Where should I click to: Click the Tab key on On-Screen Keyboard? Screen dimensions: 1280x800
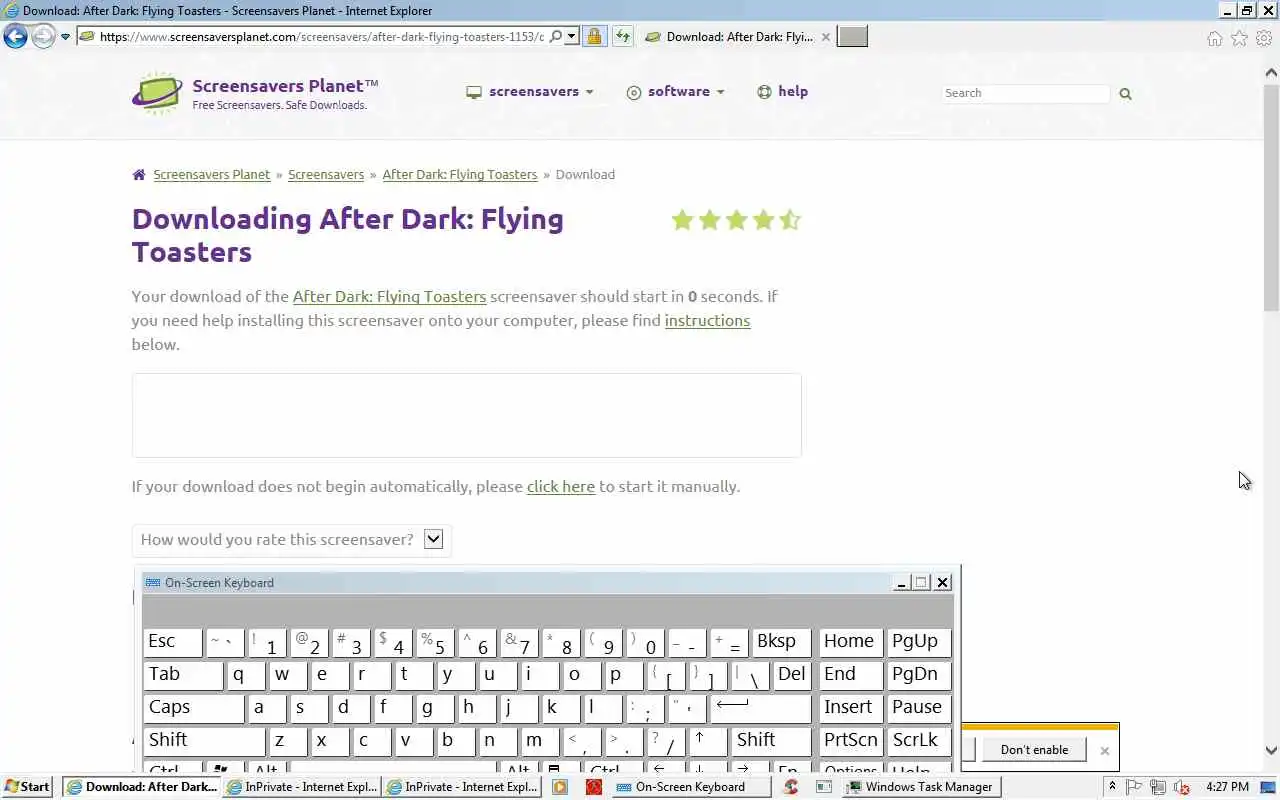pyautogui.click(x=183, y=675)
